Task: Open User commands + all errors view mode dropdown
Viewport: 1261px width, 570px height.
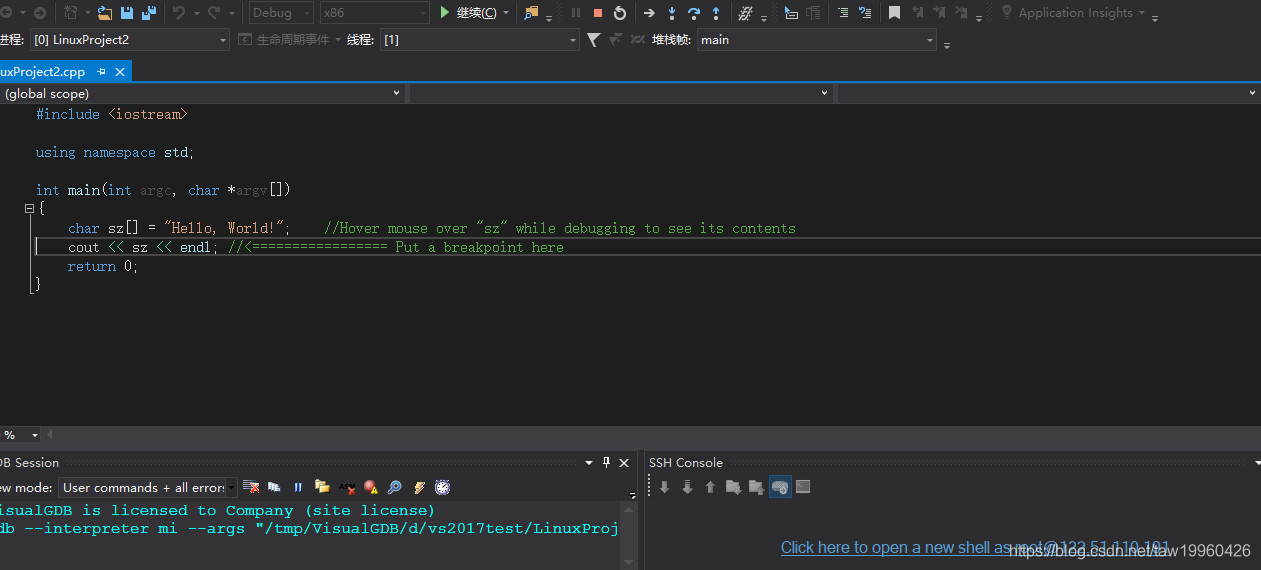Action: point(148,487)
